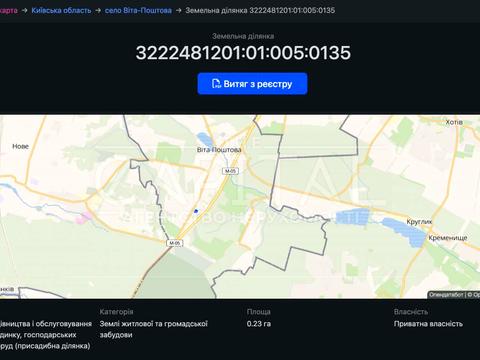Click the Хотів label on the map
The image size is (480, 360).
pos(454,122)
